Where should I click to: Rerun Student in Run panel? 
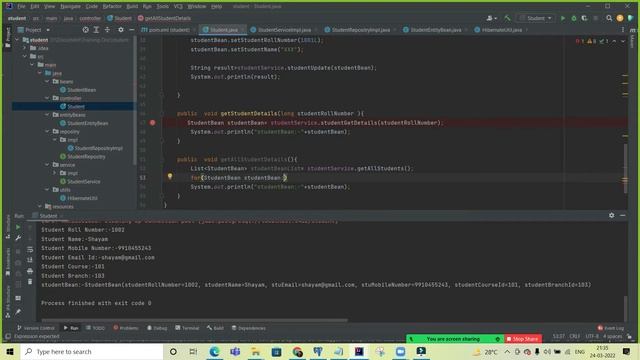click(x=18, y=227)
